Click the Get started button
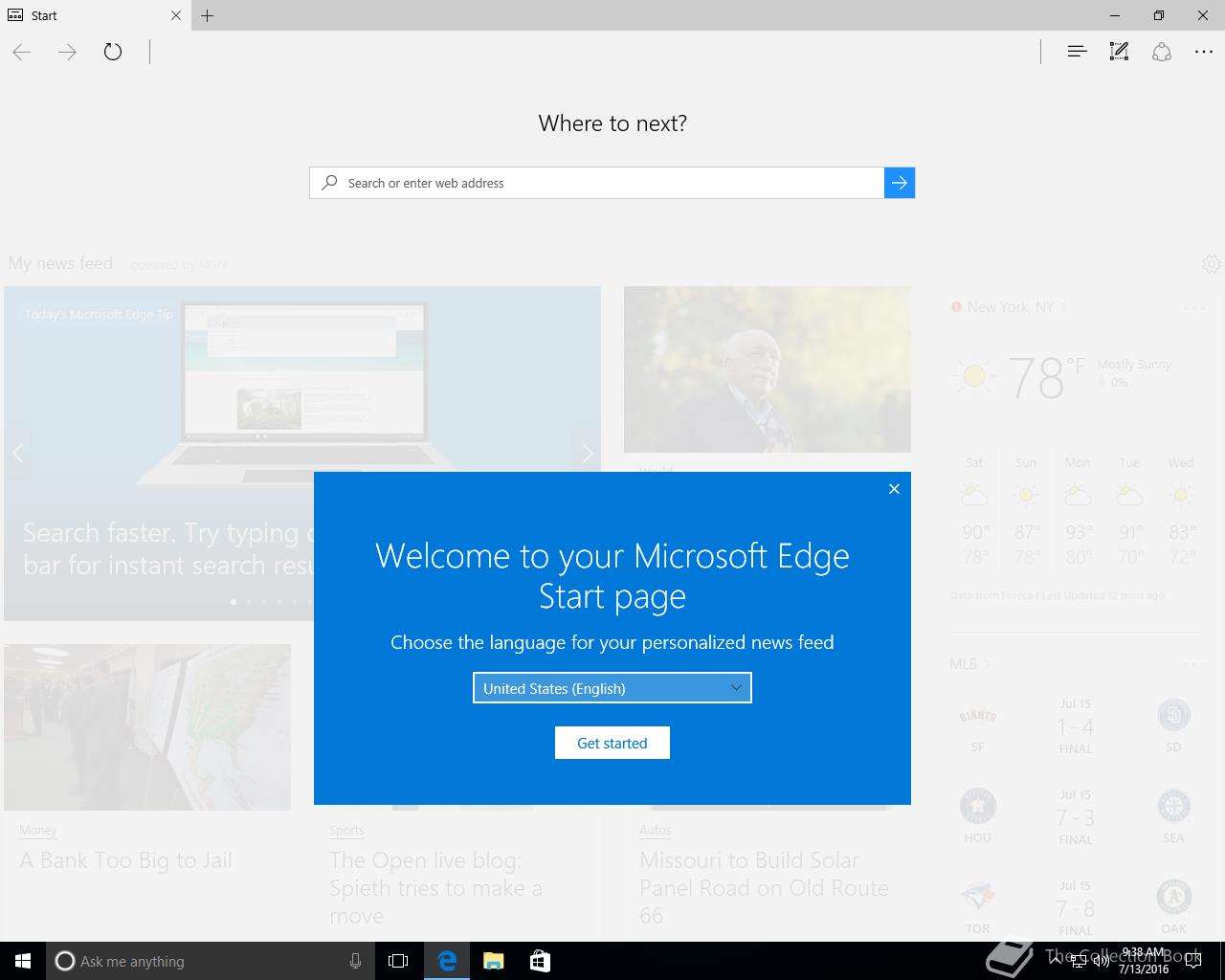This screenshot has height=980, width=1225. [612, 743]
